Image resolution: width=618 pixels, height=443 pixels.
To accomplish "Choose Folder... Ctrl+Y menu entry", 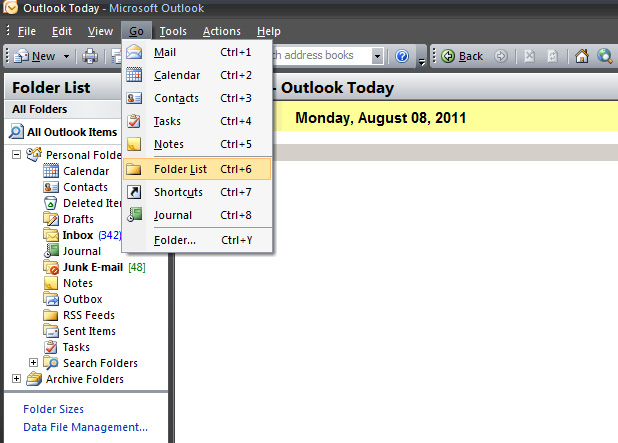I will click(x=197, y=240).
